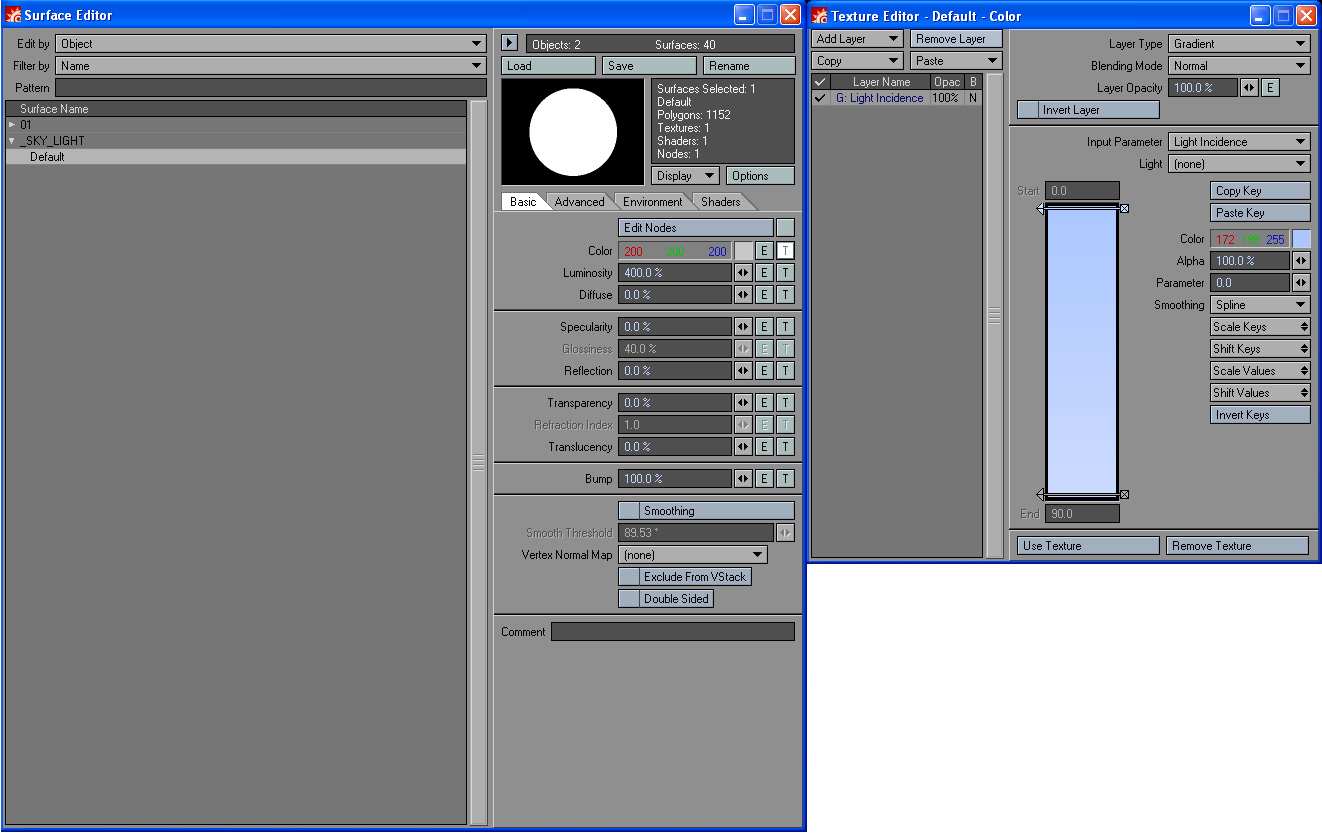Open Input Parameter dropdown

pos(1239,142)
